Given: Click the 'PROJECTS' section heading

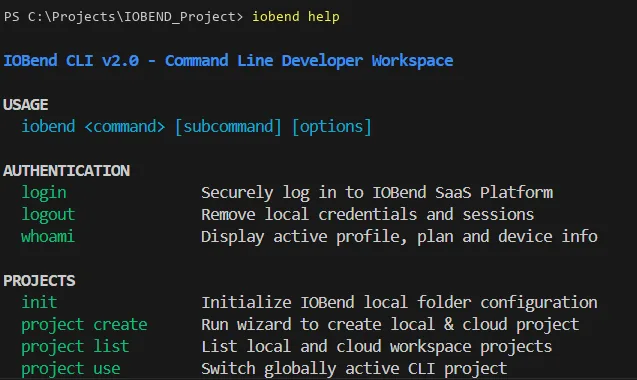Looking at the screenshot, I should pyautogui.click(x=39, y=281).
